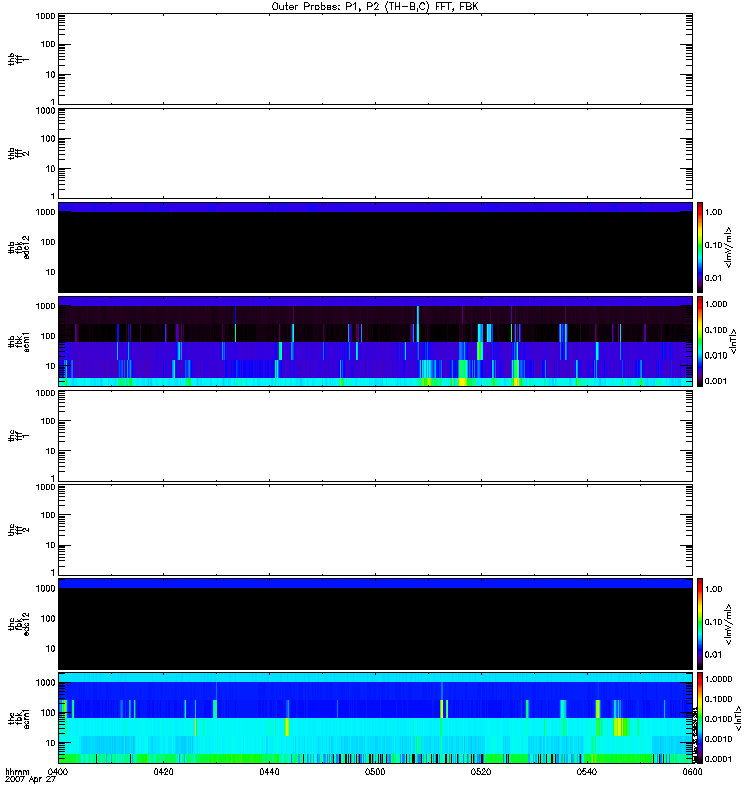
Task: Click the "thb fbk edc12" y-axis title
Action: 19,247
